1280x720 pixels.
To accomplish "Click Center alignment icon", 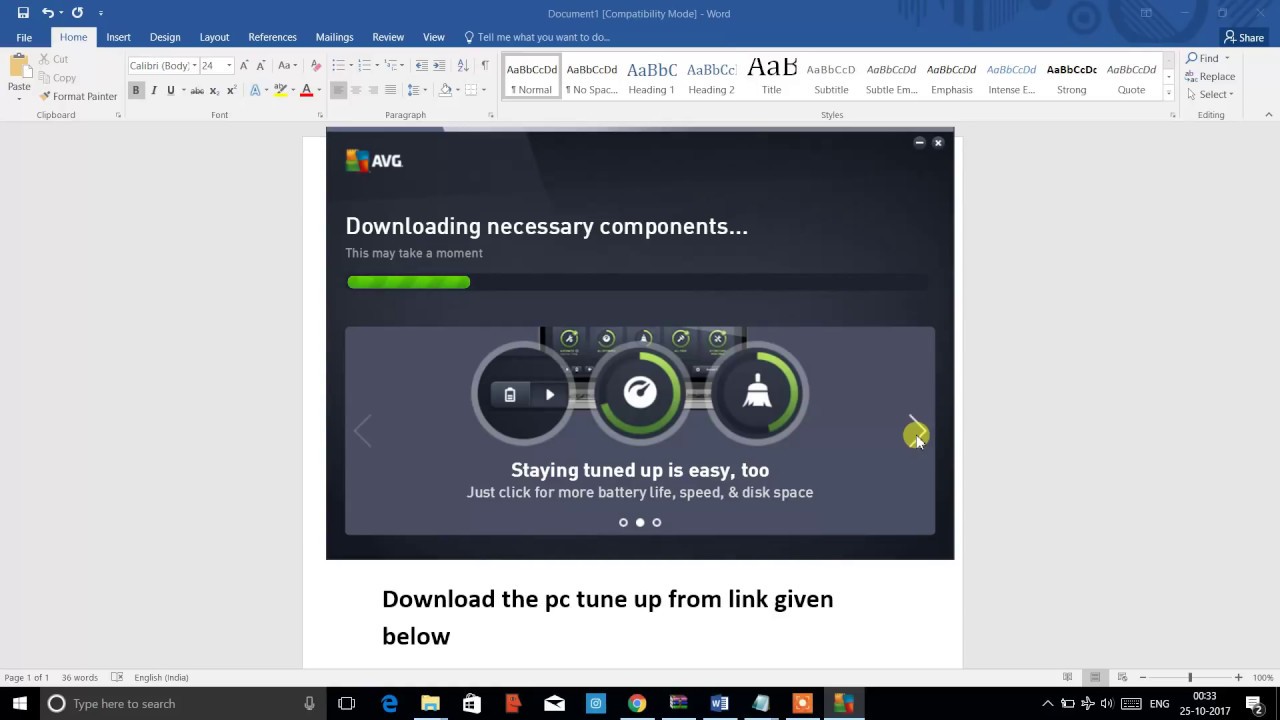I will tap(356, 90).
